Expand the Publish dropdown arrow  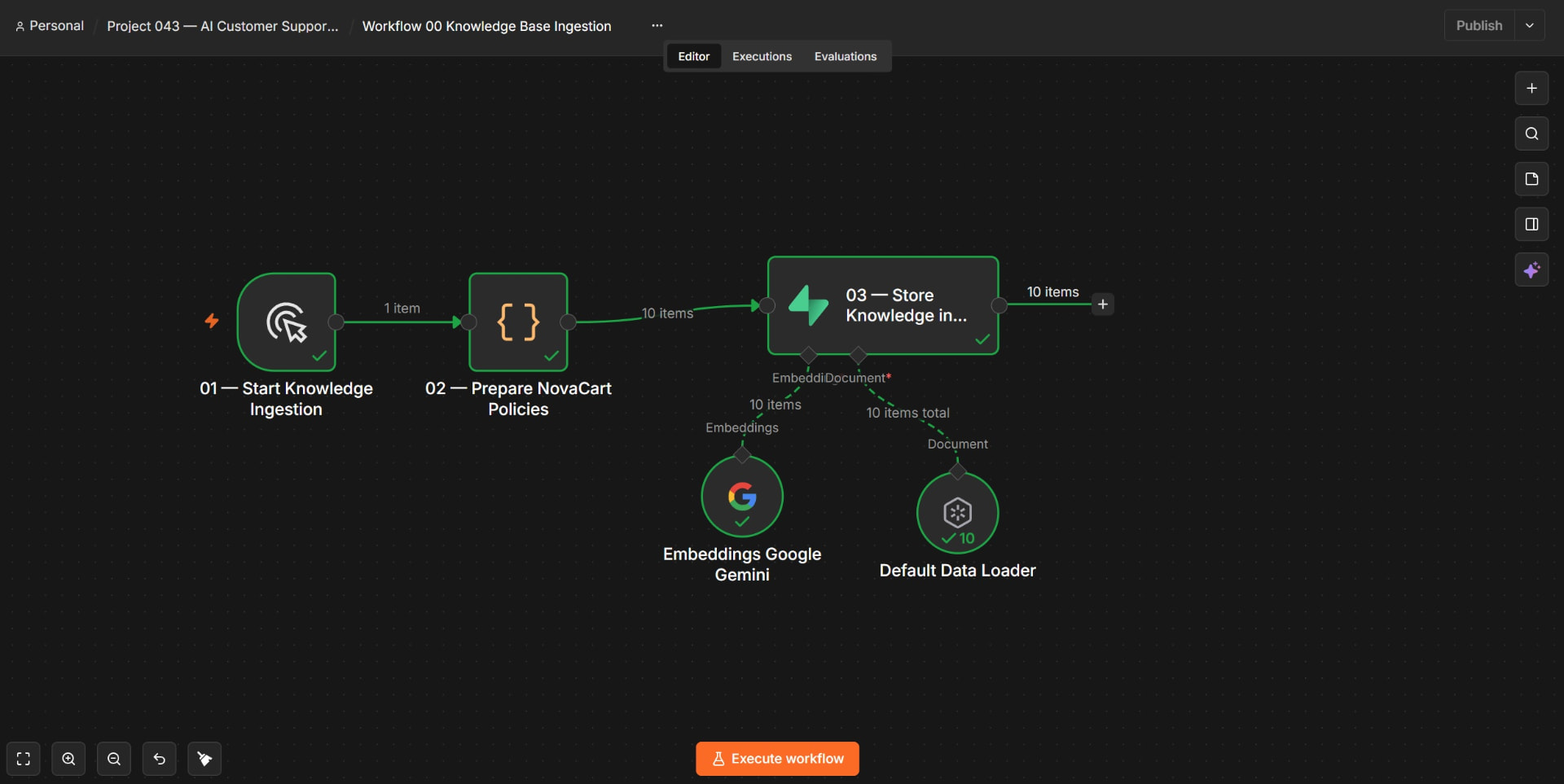pyautogui.click(x=1530, y=25)
